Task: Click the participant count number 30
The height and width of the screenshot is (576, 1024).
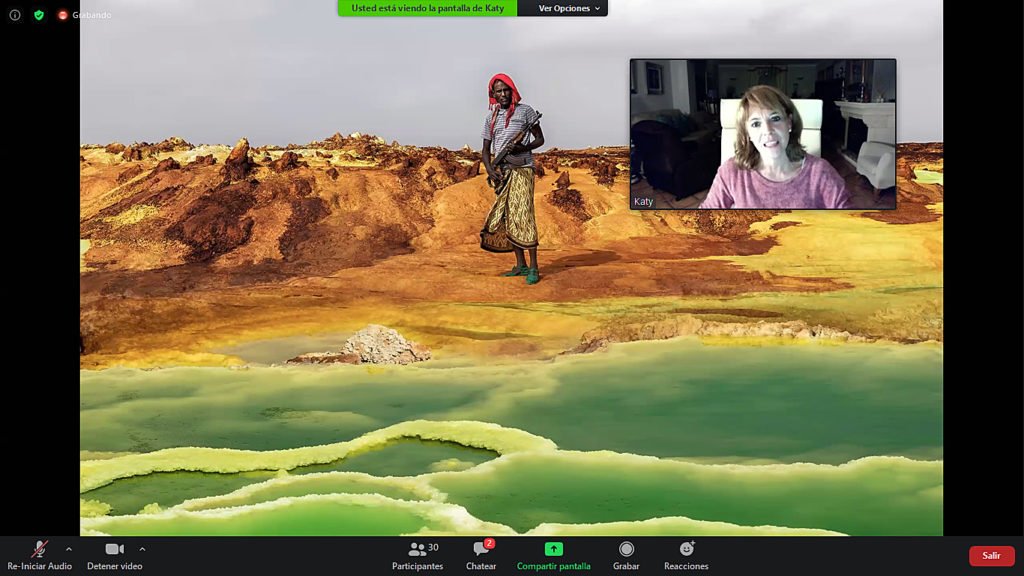Action: coord(433,547)
